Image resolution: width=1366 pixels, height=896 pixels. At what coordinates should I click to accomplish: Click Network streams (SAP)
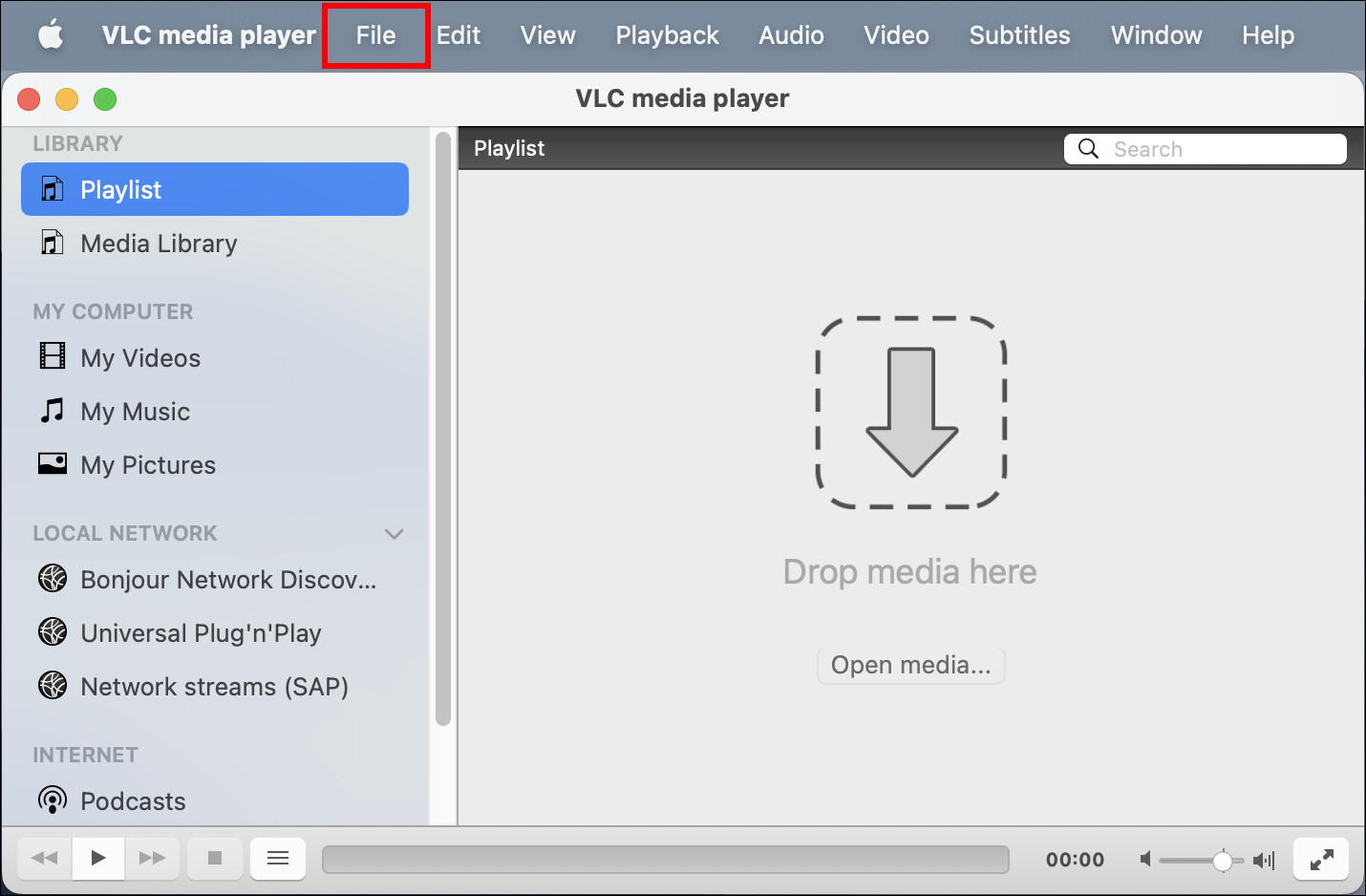coord(214,686)
